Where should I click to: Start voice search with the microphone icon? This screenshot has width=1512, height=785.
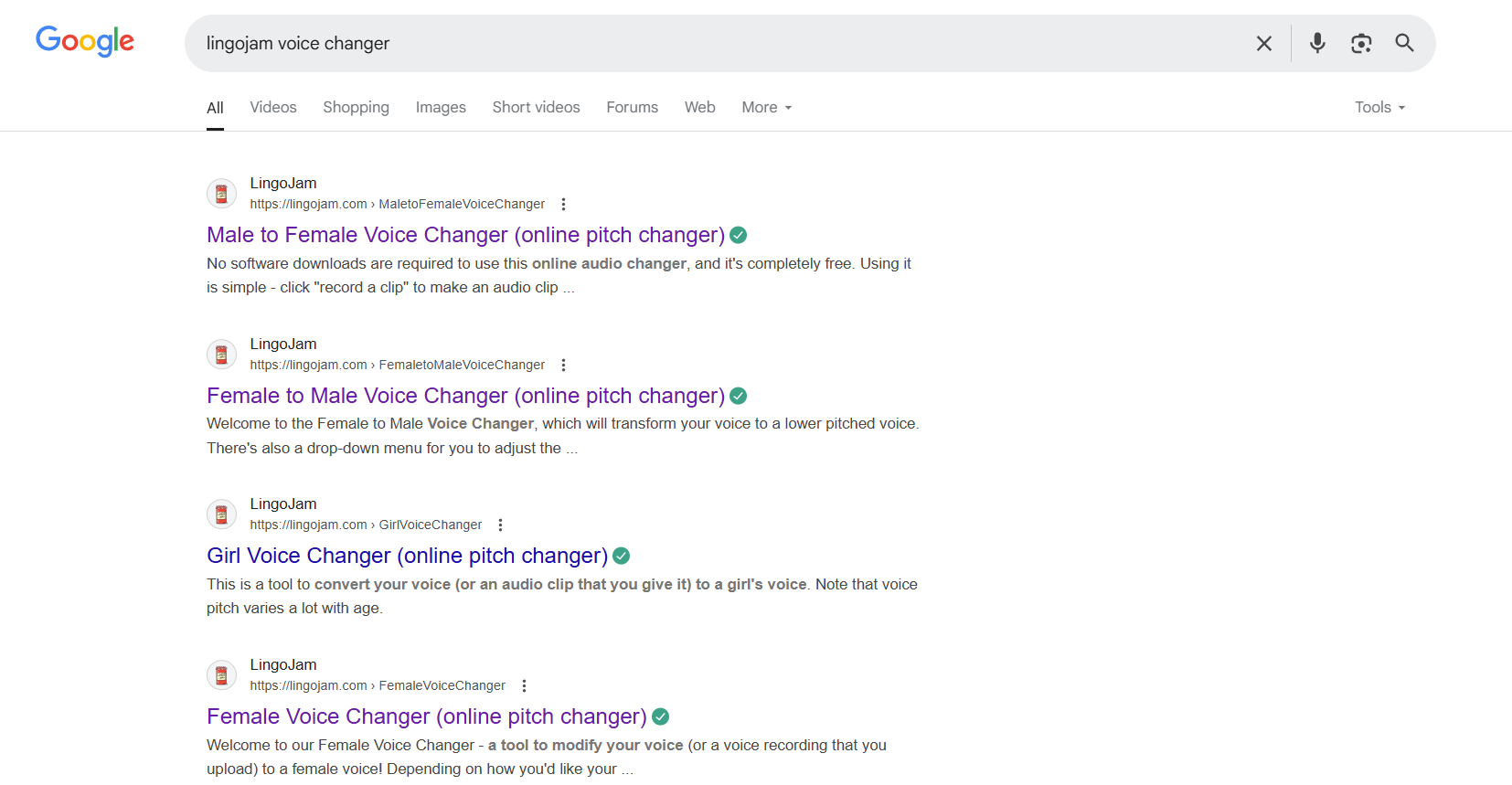[1317, 43]
